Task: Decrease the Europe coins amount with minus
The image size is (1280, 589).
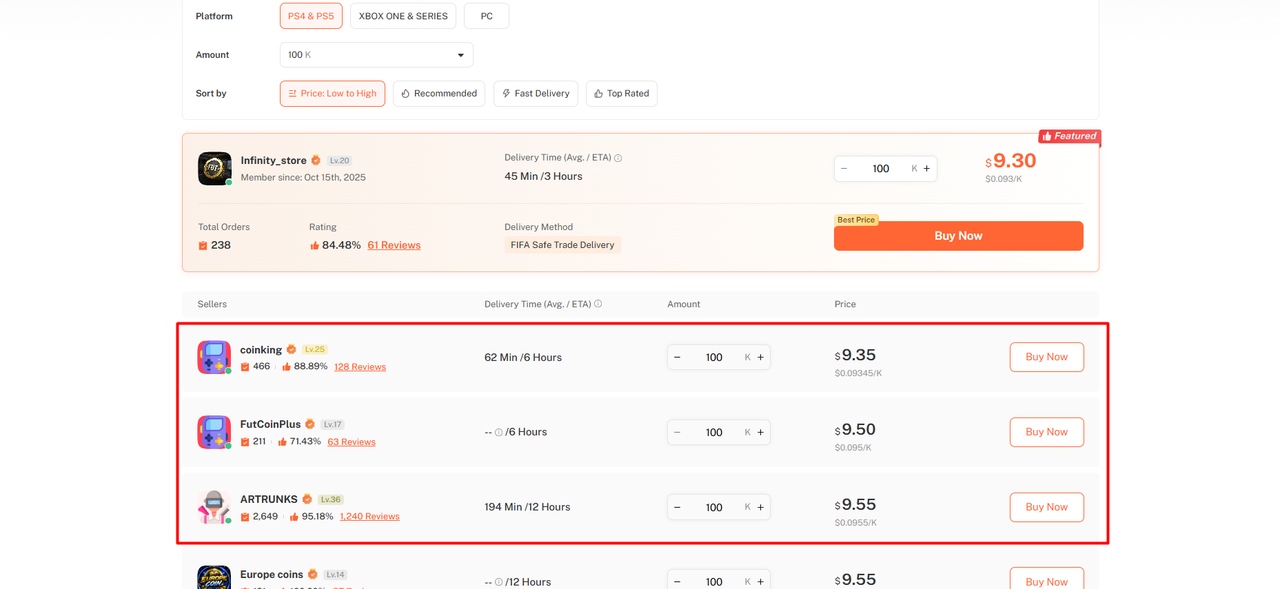Action: [x=677, y=582]
